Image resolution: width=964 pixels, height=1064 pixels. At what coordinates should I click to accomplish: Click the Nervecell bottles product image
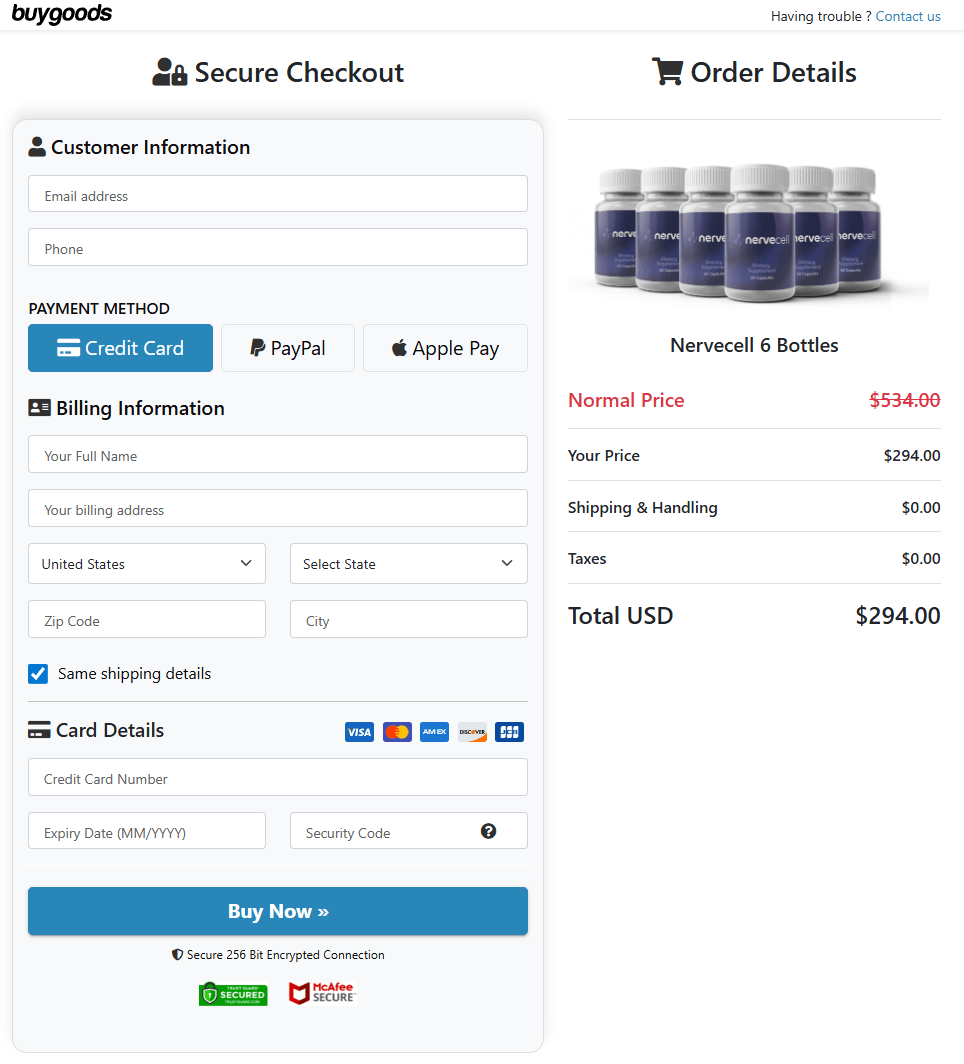[748, 232]
